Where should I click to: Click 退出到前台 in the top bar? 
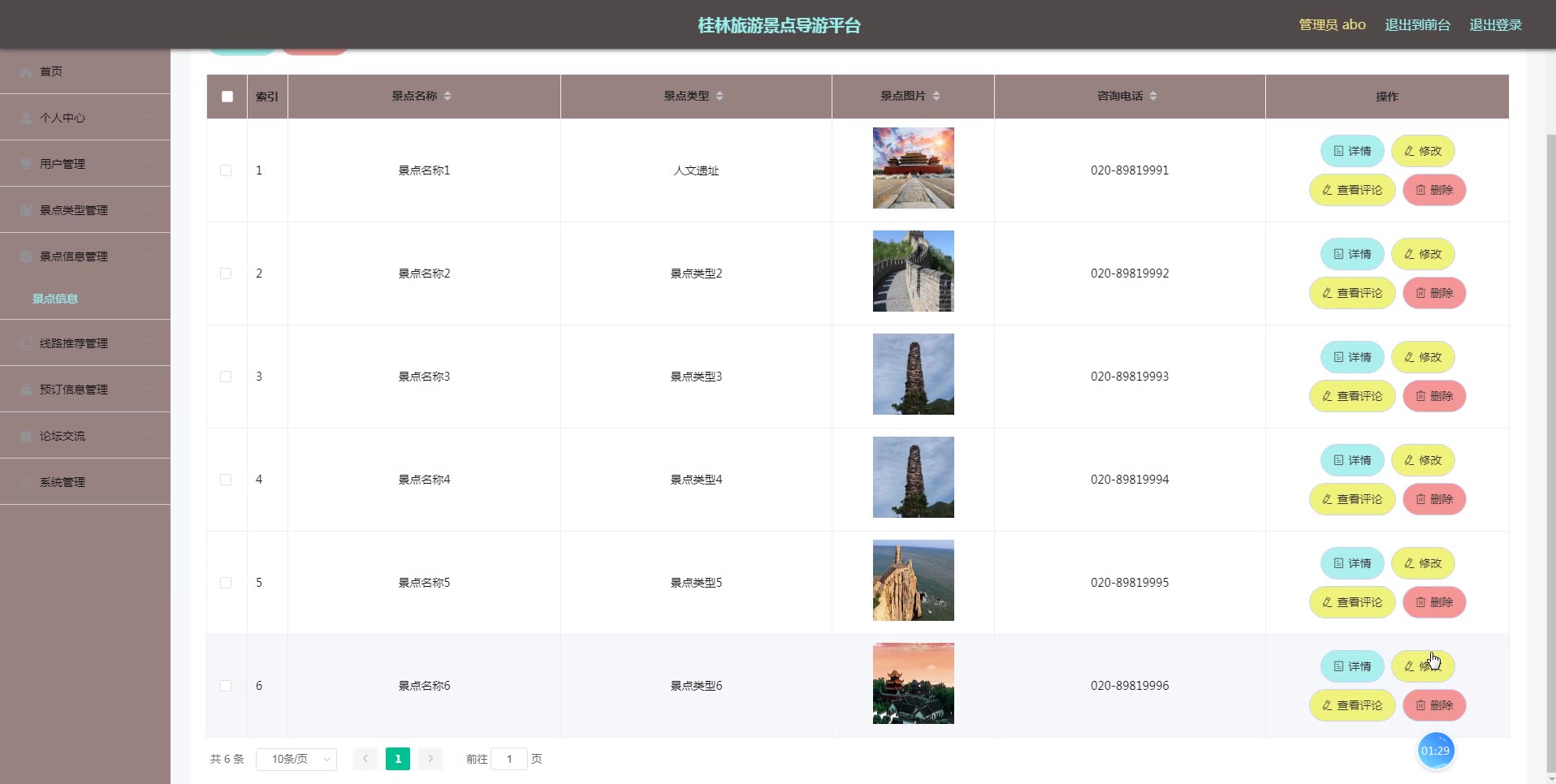pos(1417,25)
